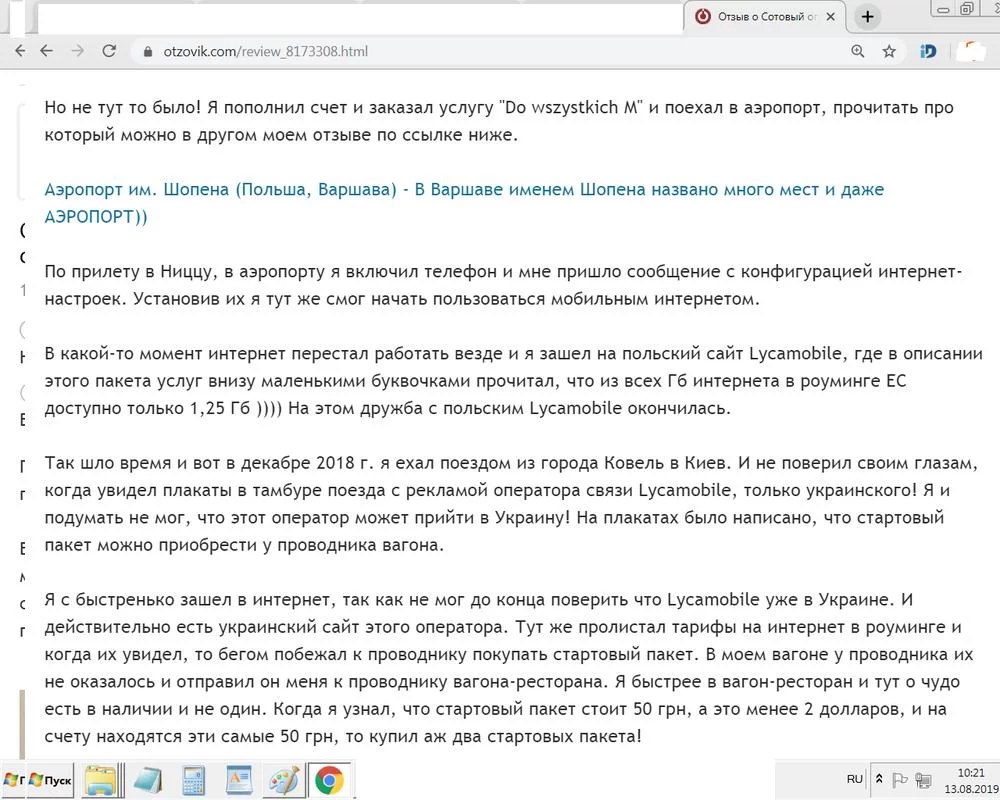
Task: Click the text "Я с быстренько зашел в интернет"
Action: 188,600
